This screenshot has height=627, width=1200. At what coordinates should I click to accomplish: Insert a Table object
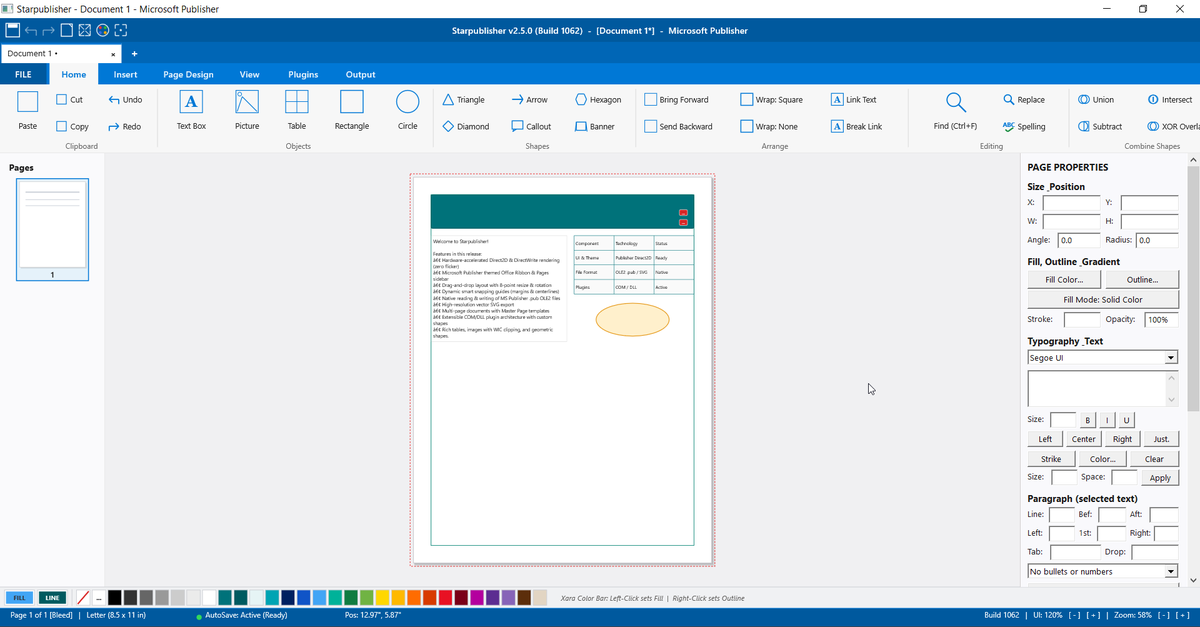coord(297,109)
